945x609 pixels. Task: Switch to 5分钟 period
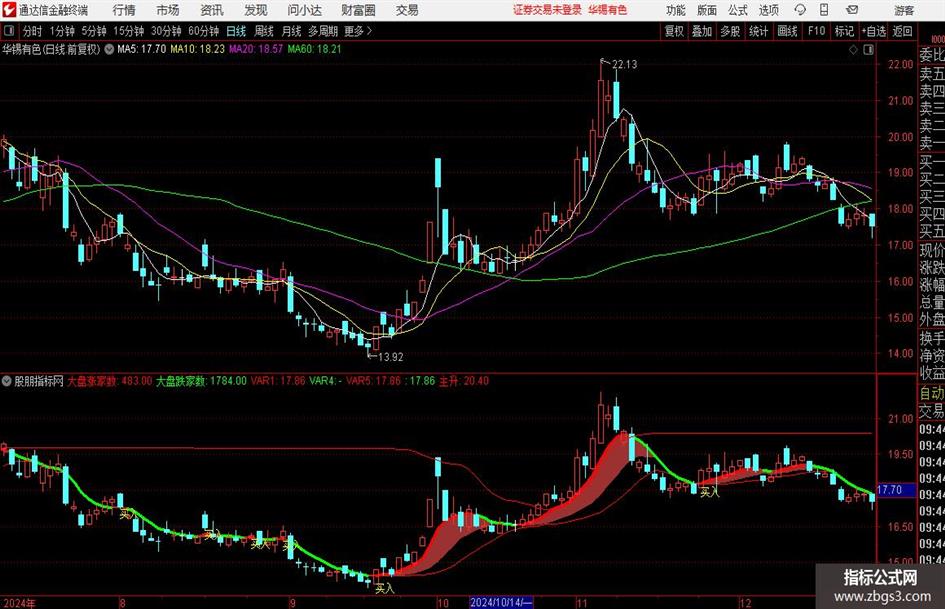93,31
